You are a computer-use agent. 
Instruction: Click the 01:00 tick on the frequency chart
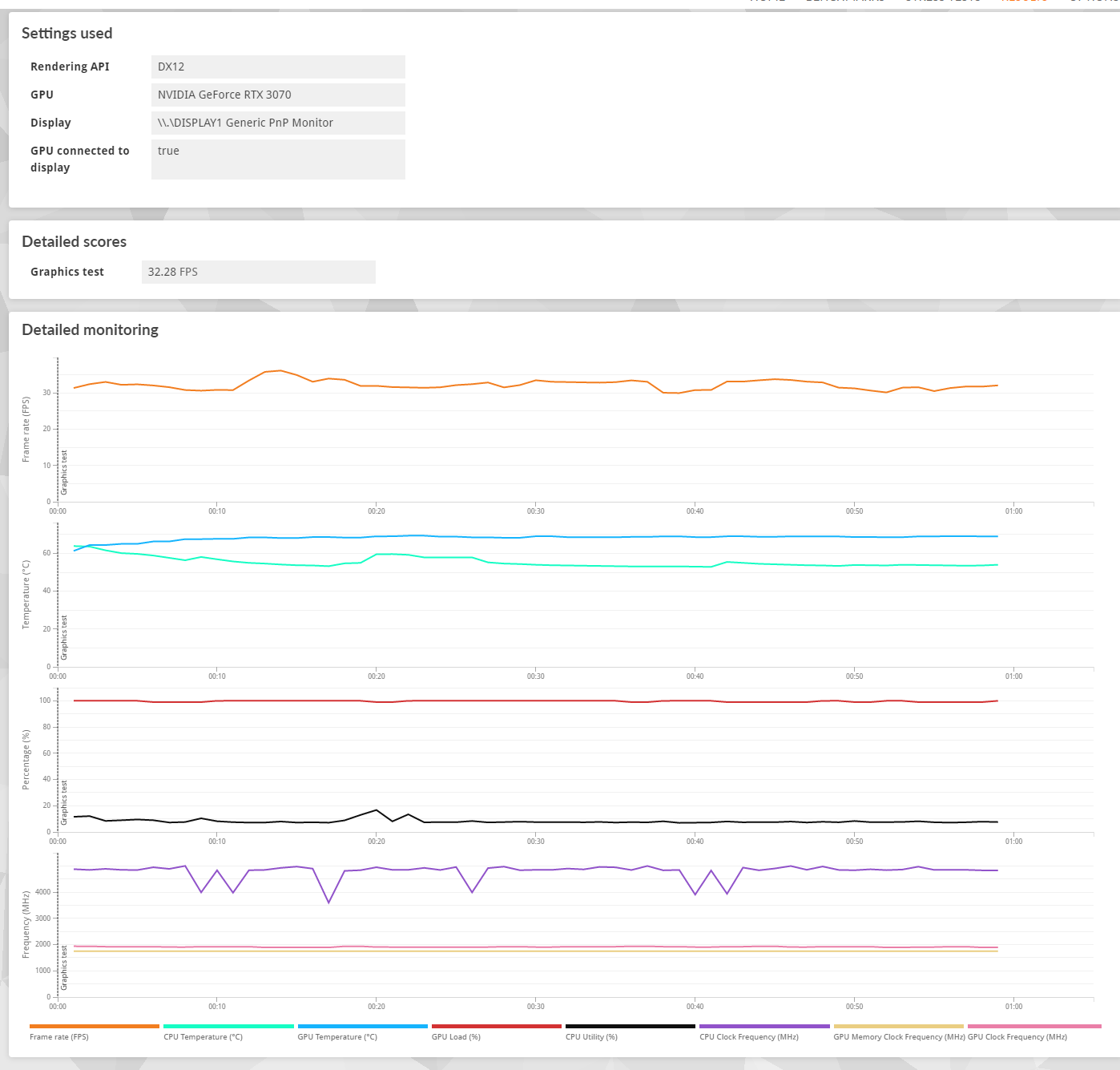coord(1013,1006)
